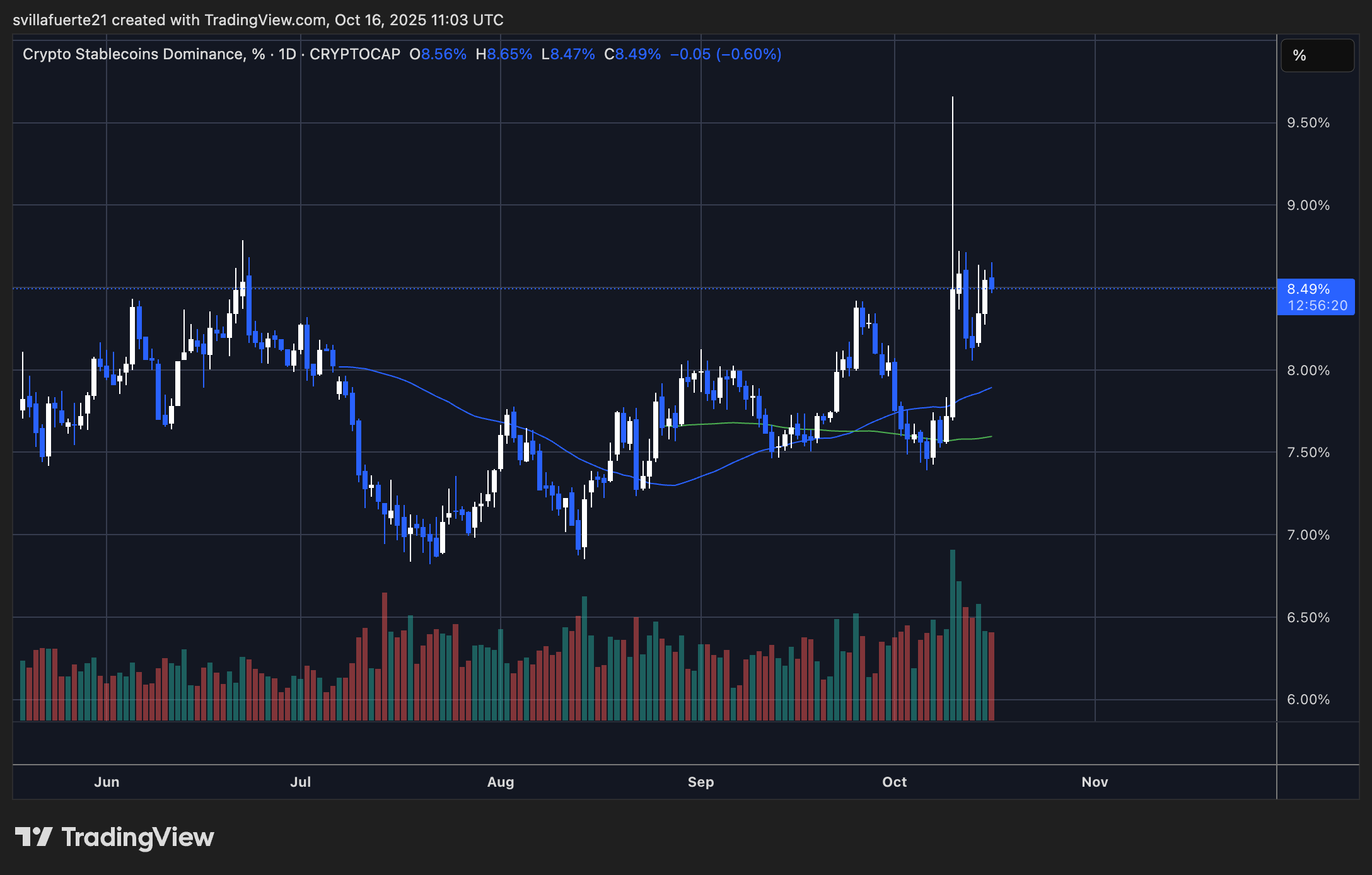Click the header attribution text with date

[x=258, y=20]
